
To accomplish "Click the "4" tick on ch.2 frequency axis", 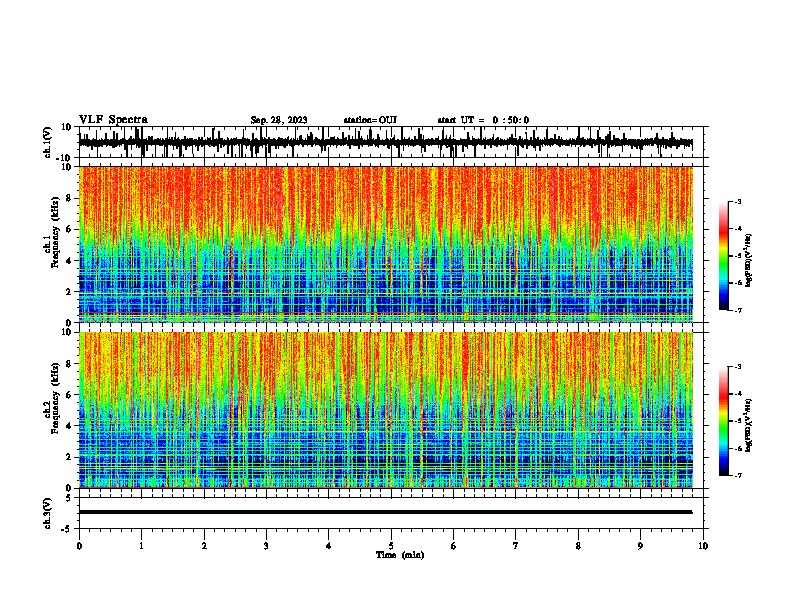I will [69, 426].
